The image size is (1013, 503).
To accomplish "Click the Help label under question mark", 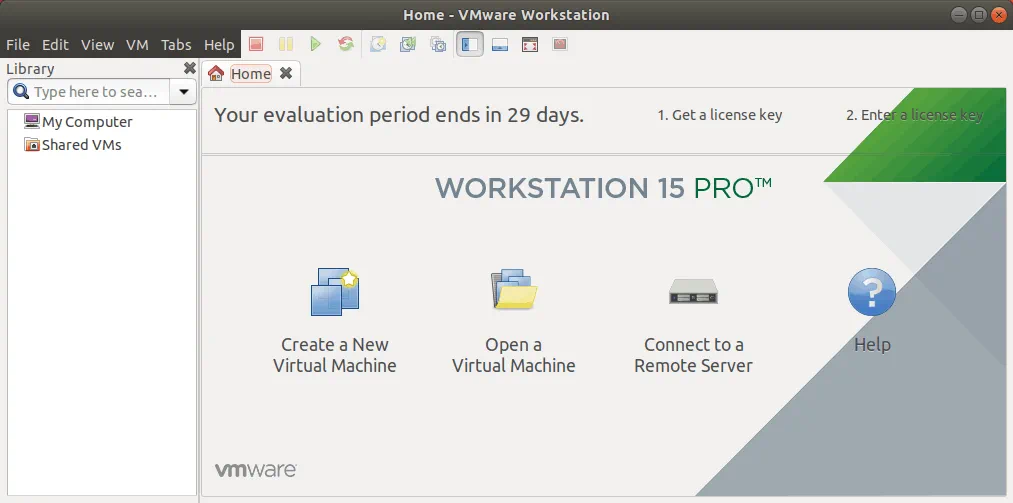I will [x=872, y=345].
